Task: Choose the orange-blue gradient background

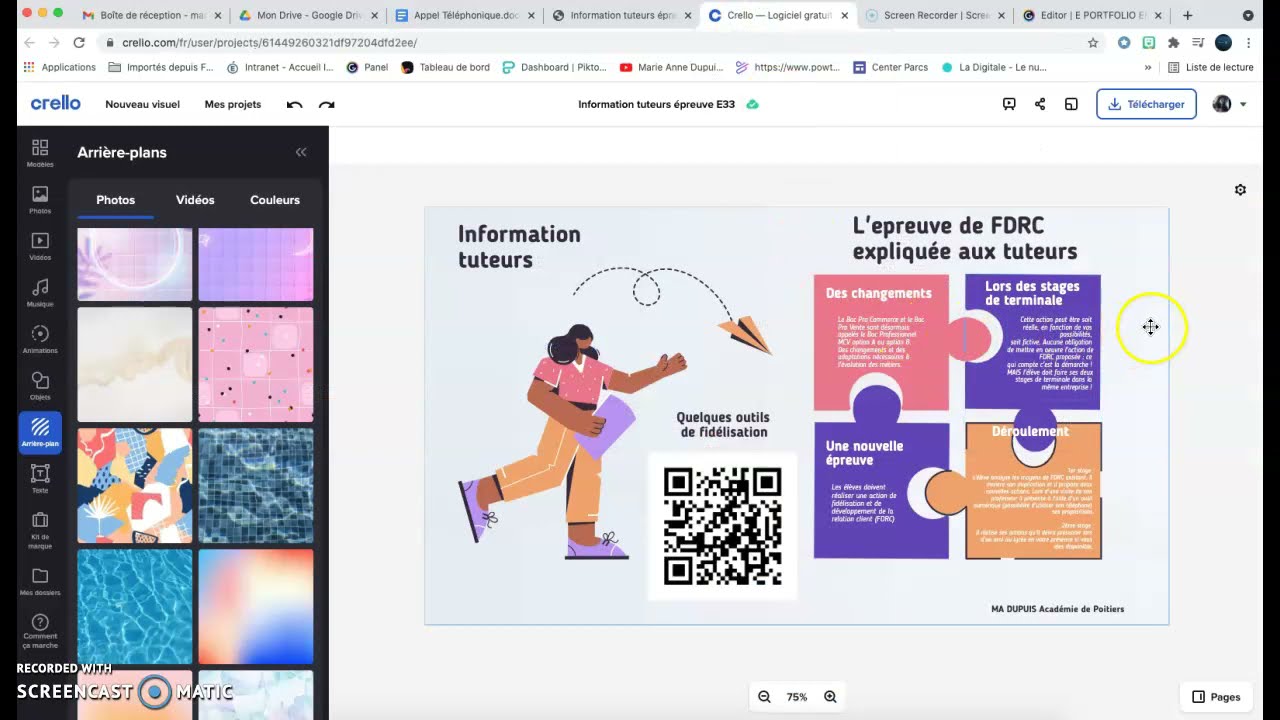Action: (x=255, y=606)
